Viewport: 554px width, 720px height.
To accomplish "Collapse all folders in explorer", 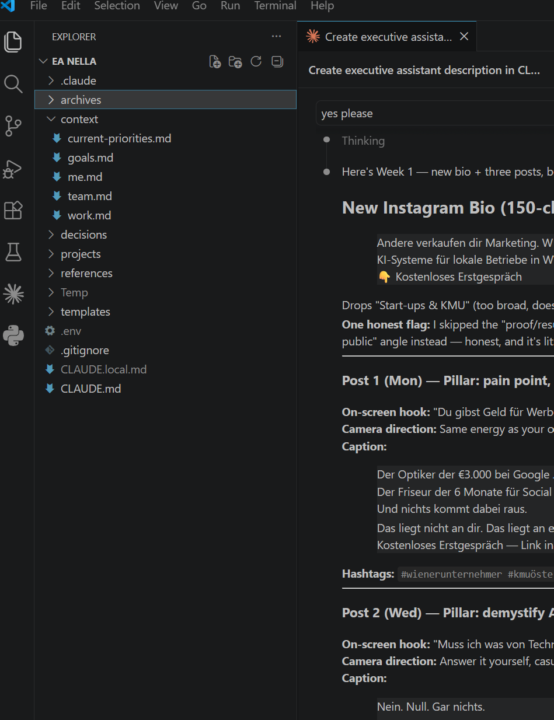I will (277, 62).
